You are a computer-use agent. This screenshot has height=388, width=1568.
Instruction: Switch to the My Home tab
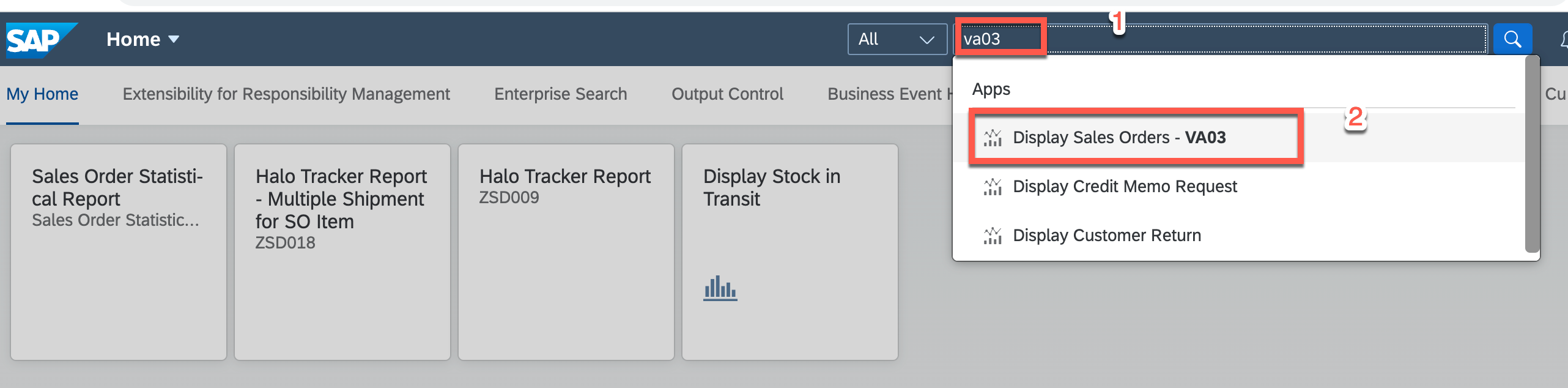tap(42, 94)
